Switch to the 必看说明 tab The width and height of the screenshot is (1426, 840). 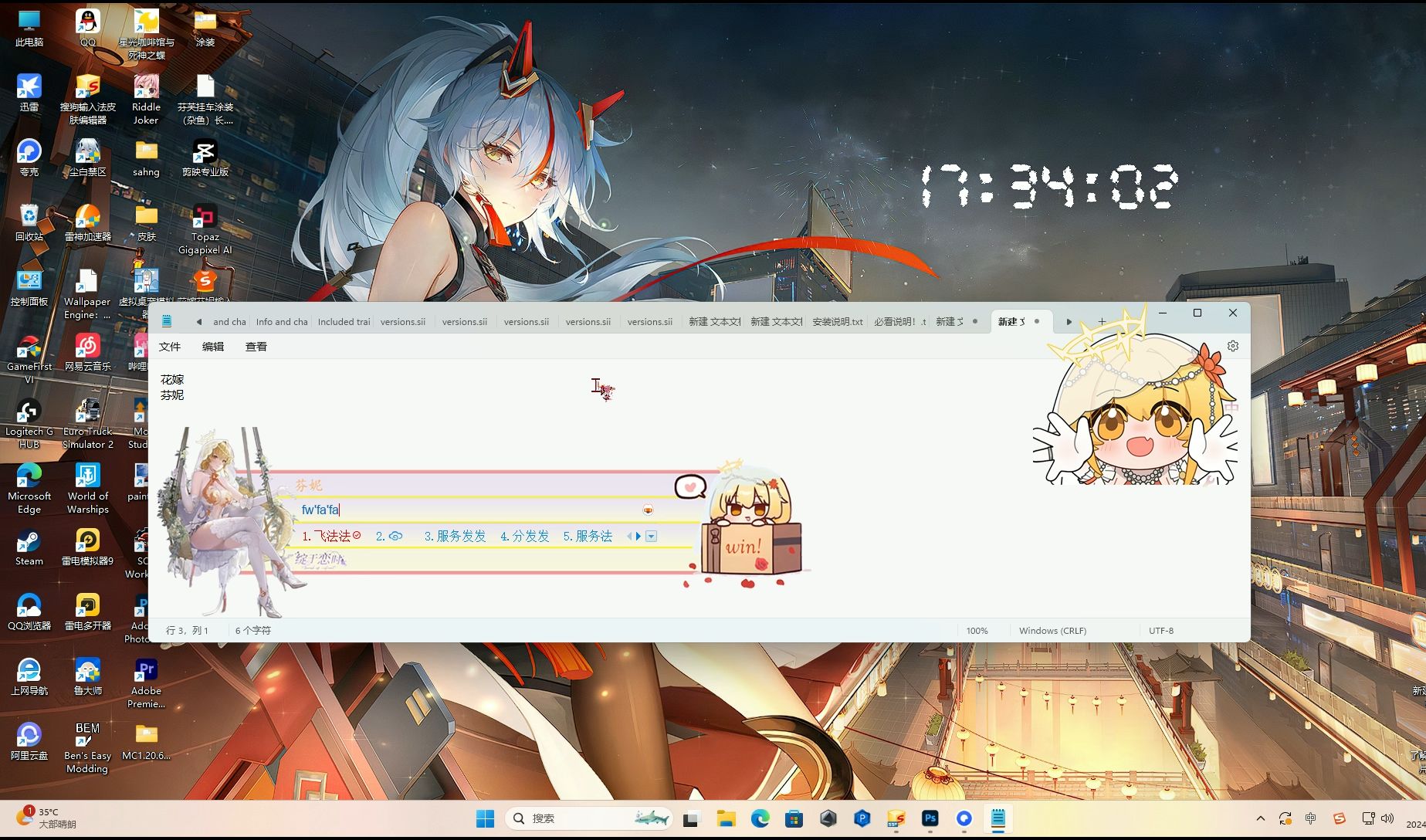pyautogui.click(x=899, y=322)
